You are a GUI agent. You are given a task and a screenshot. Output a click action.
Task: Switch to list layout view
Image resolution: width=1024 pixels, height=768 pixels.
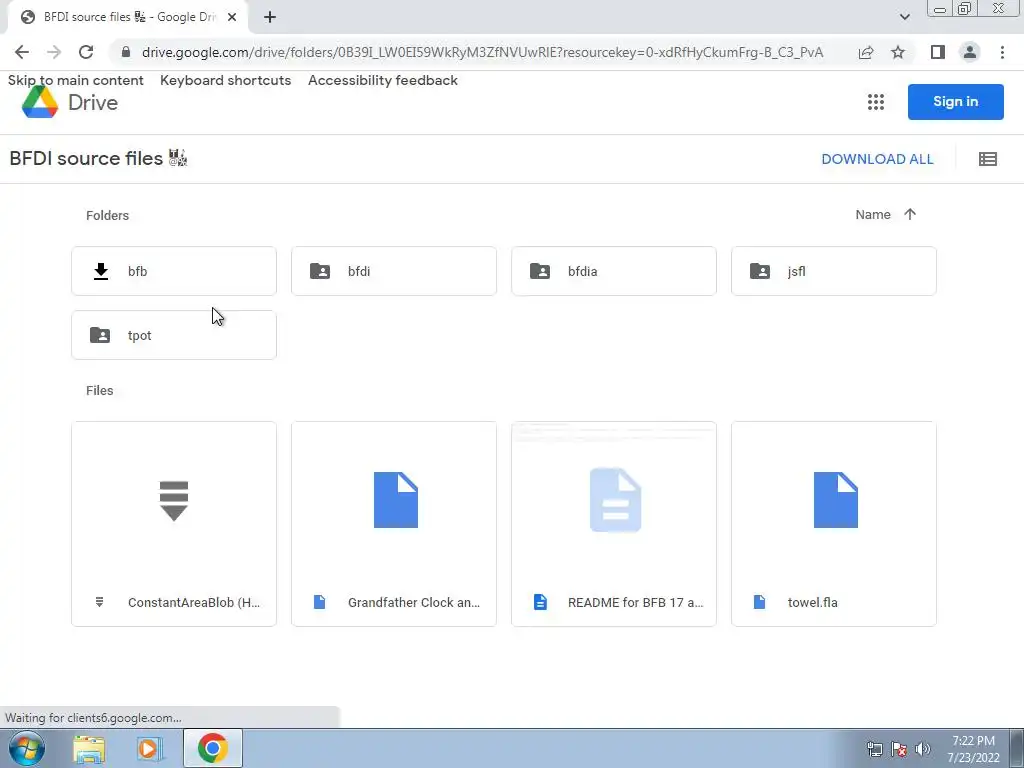pos(987,159)
